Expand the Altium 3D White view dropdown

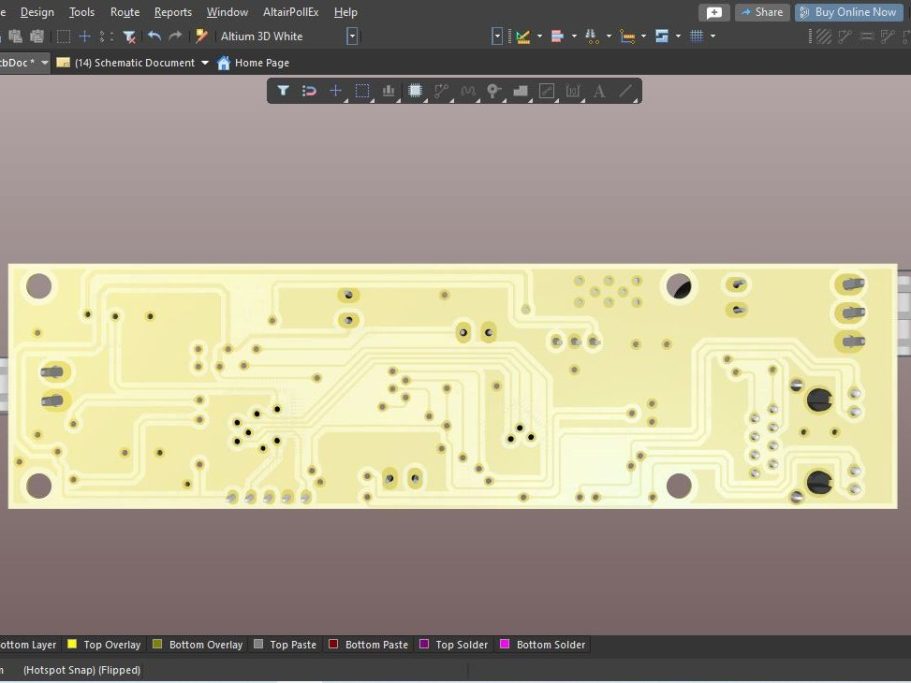click(x=352, y=36)
